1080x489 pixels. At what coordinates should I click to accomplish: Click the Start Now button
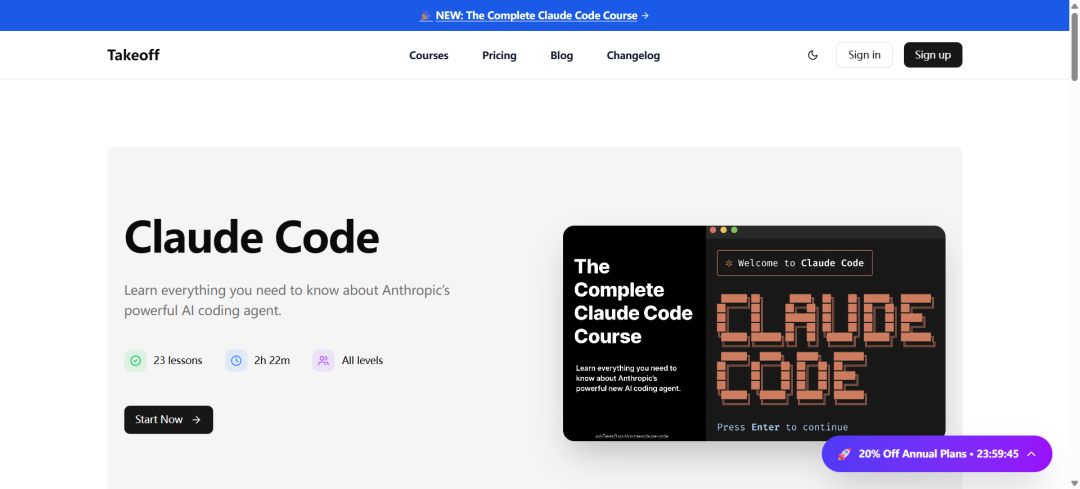(168, 419)
